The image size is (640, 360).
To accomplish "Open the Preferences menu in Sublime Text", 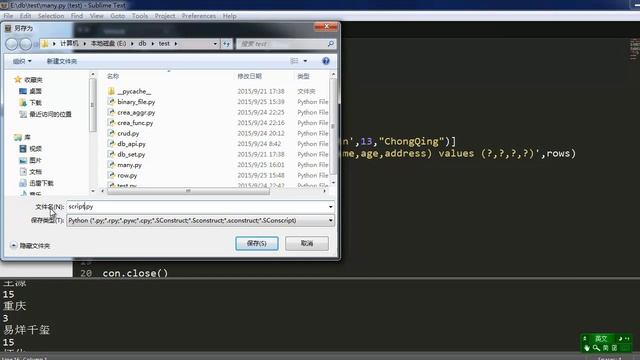I will pyautogui.click(x=199, y=16).
